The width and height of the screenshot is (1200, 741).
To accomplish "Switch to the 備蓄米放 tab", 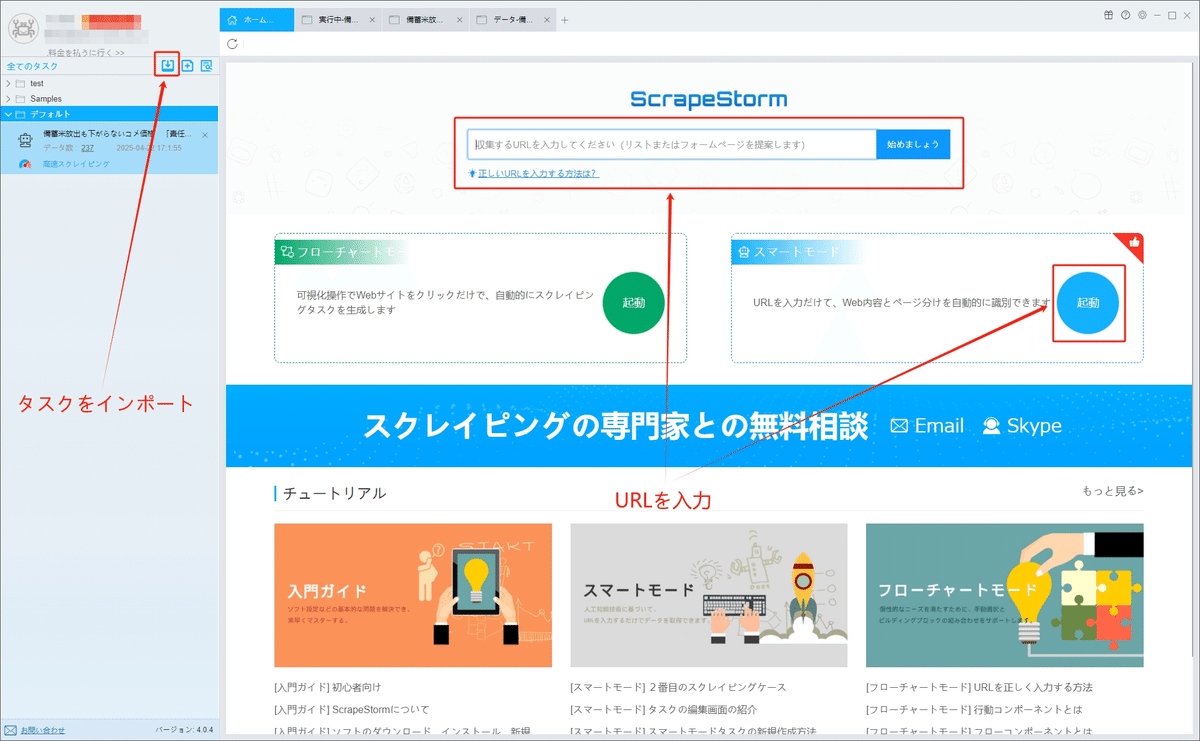I will (x=423, y=20).
